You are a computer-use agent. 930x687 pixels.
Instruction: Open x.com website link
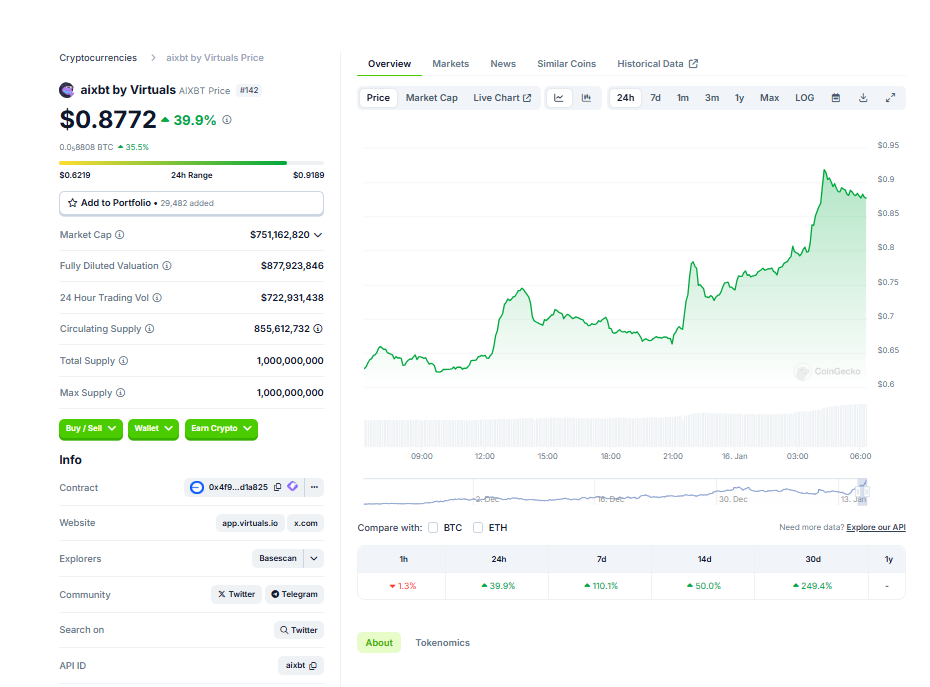(305, 523)
